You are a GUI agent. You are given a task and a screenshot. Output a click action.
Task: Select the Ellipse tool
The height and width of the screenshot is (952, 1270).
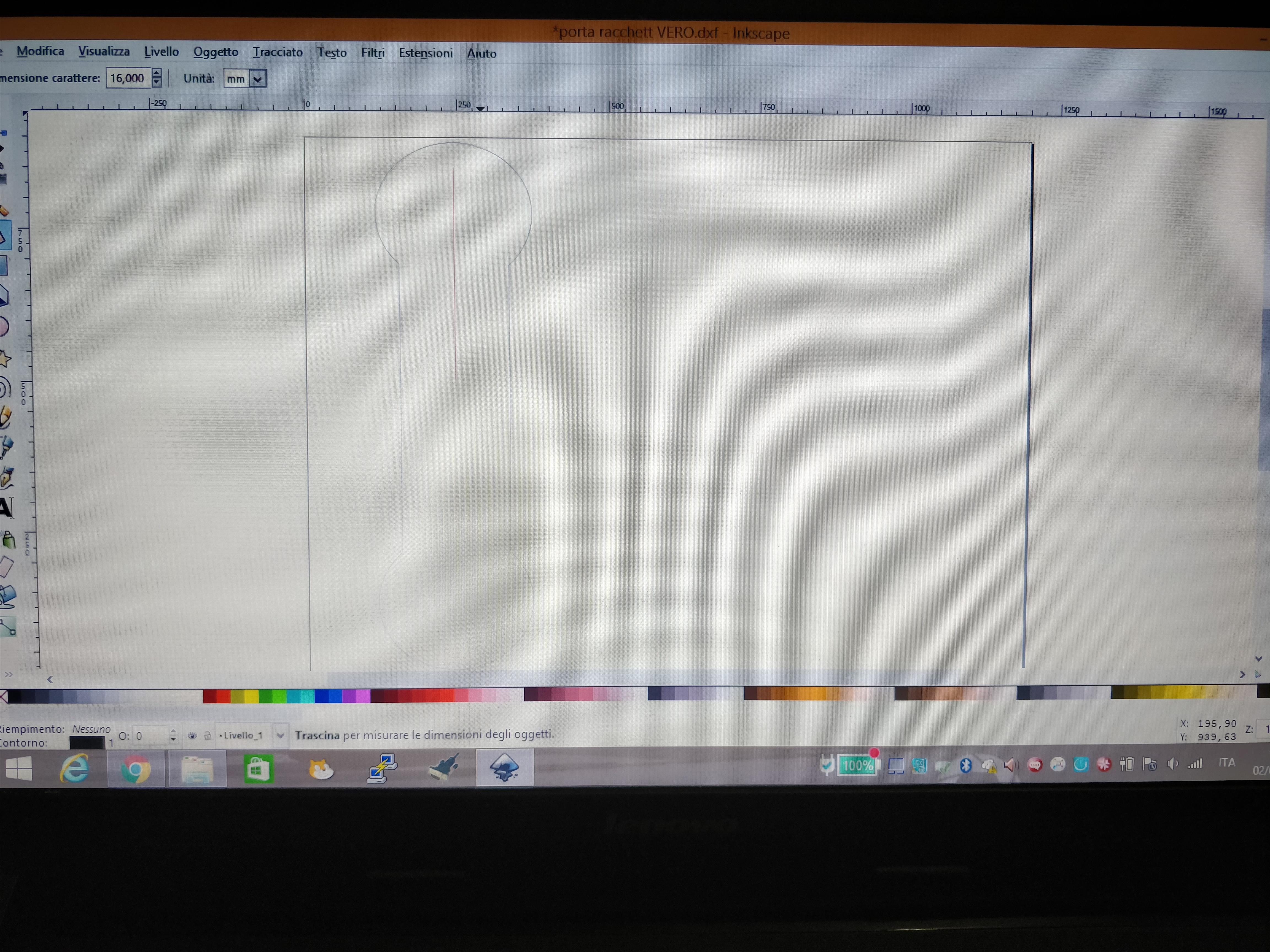coord(4,327)
